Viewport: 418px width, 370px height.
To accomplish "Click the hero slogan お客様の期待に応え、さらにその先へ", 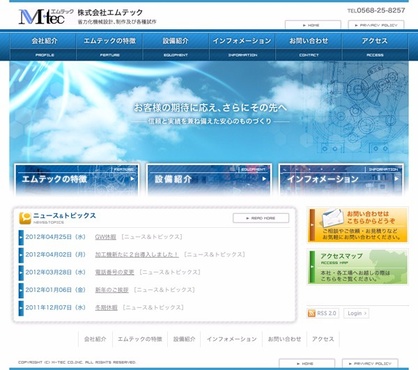I will point(210,108).
